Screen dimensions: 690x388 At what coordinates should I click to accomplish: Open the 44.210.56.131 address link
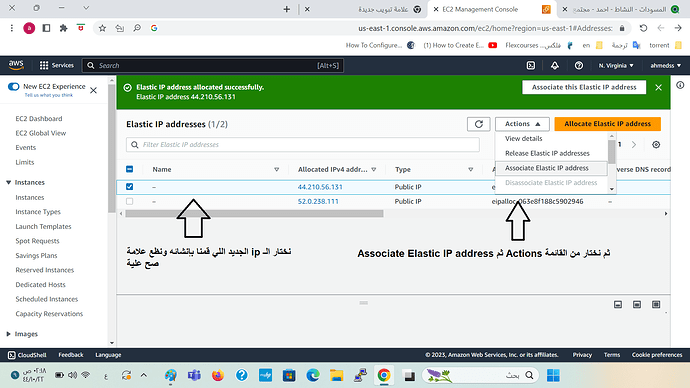pyautogui.click(x=320, y=187)
